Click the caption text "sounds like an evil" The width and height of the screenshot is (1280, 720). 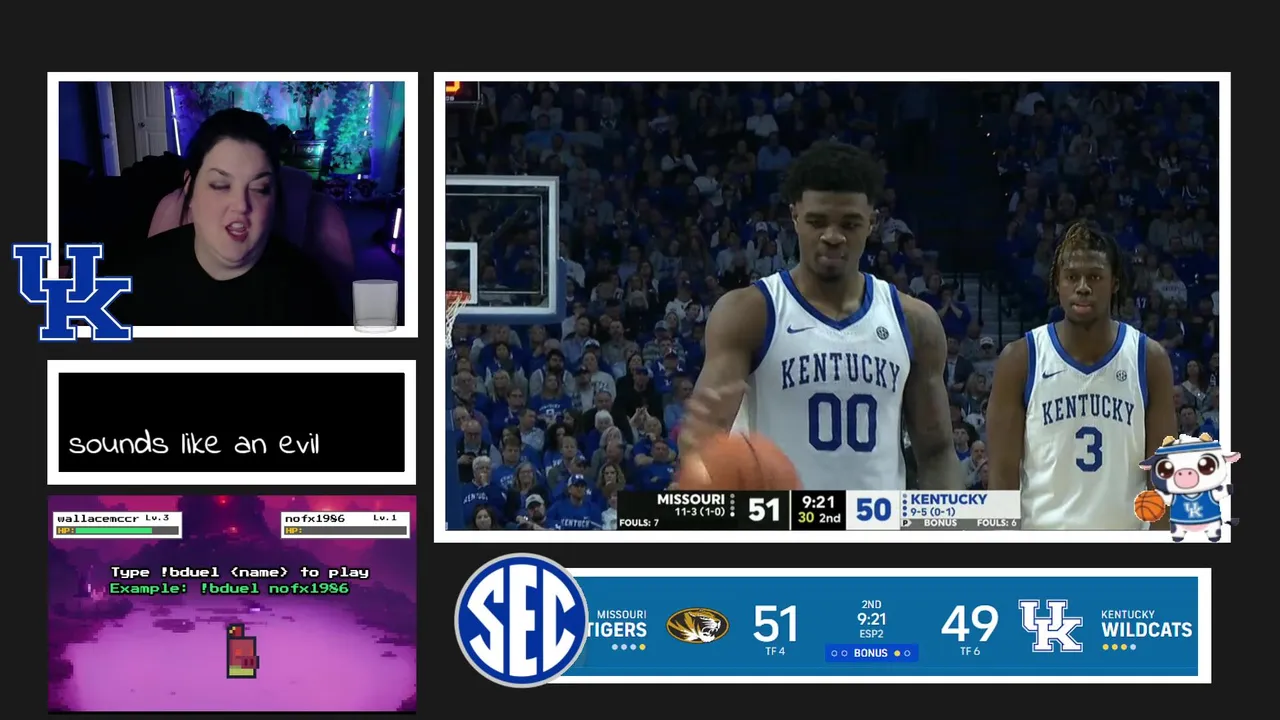tap(194, 443)
